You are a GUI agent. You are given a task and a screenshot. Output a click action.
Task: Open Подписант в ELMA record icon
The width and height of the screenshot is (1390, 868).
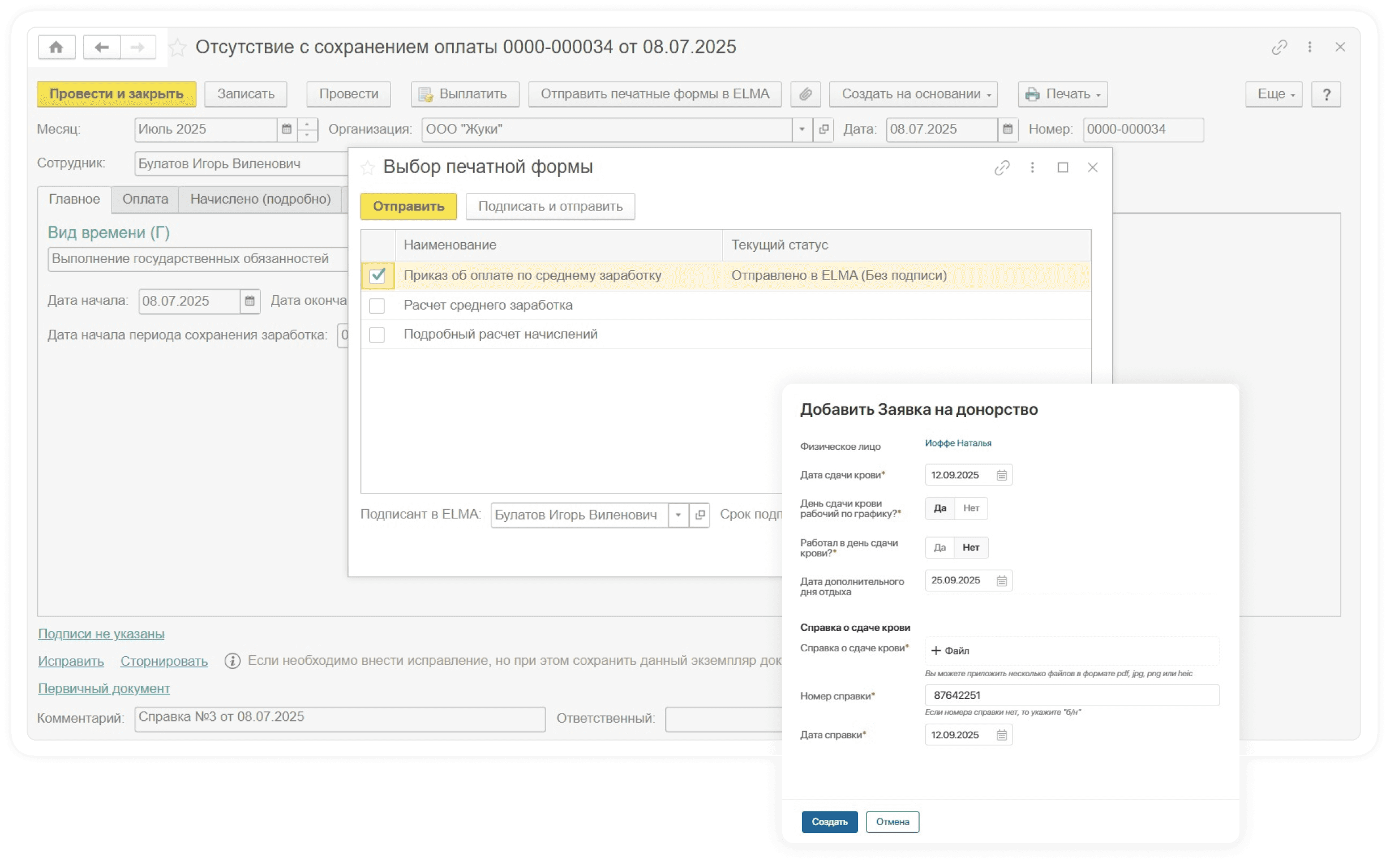point(700,515)
